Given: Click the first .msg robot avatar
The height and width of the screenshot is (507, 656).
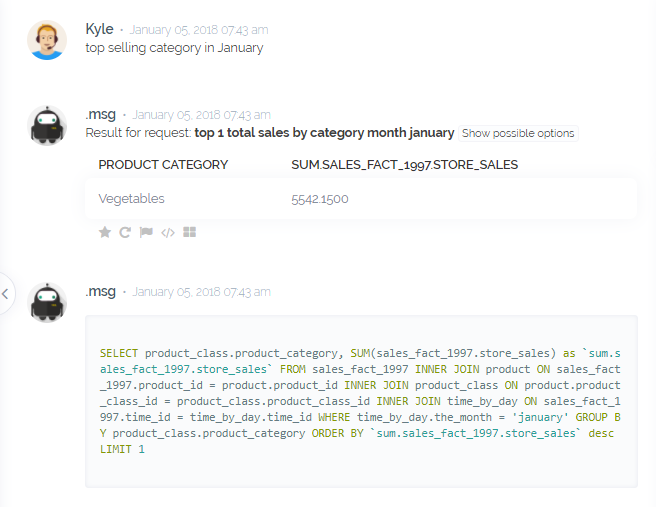Looking at the screenshot, I should [47, 125].
